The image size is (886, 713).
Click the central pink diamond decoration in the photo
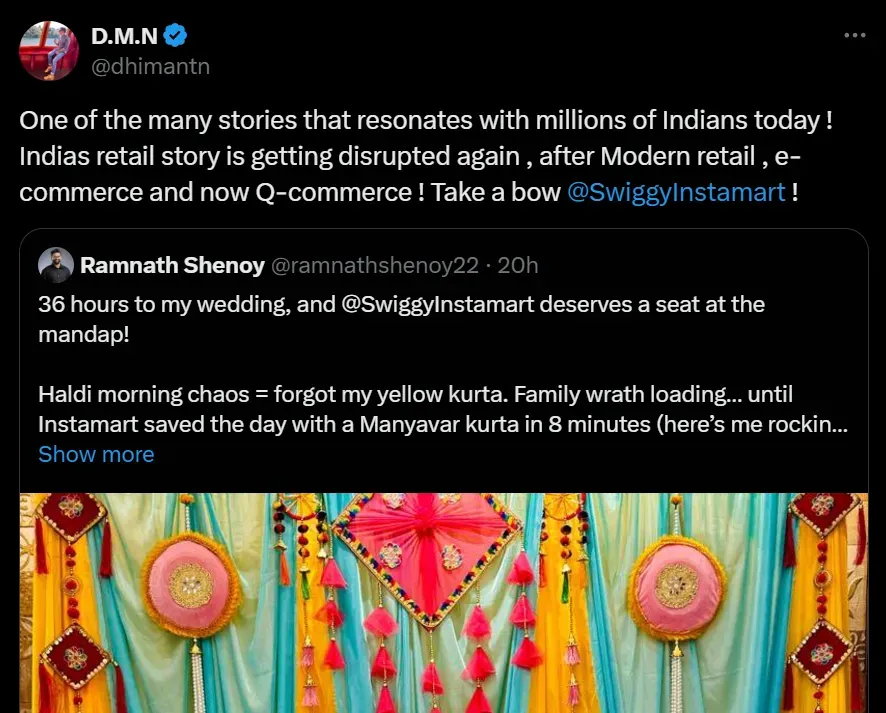click(427, 545)
